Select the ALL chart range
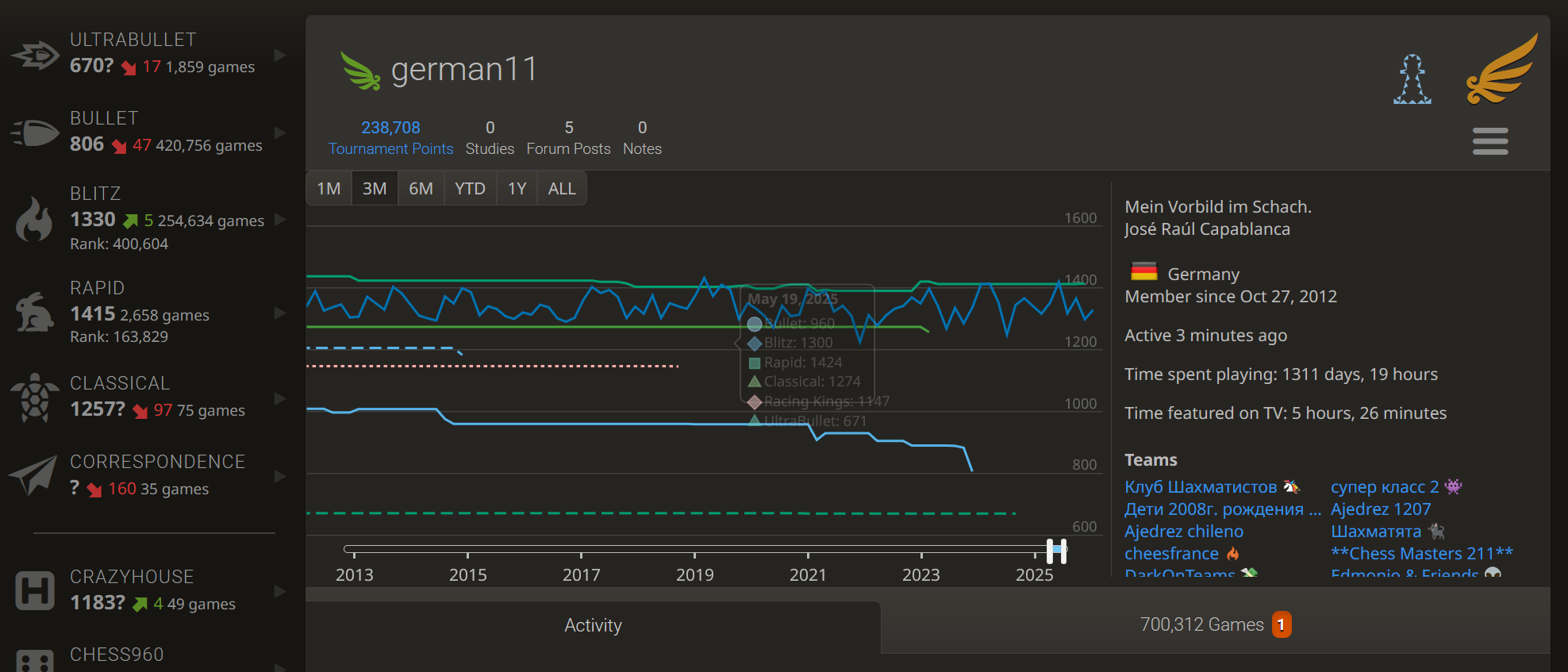 pos(562,189)
